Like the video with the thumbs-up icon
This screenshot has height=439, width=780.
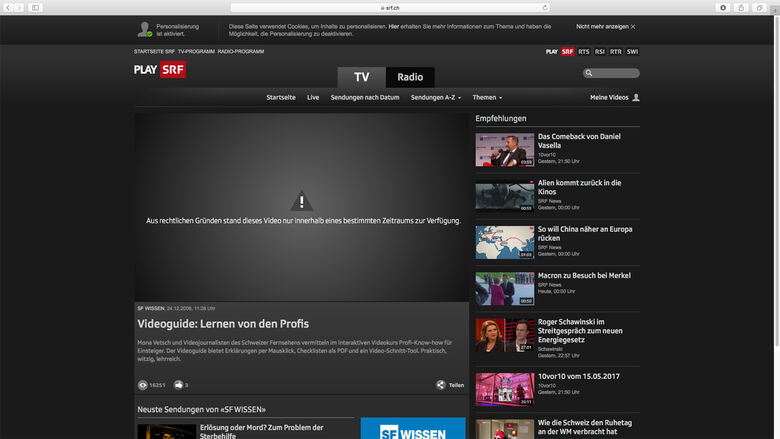click(x=179, y=384)
